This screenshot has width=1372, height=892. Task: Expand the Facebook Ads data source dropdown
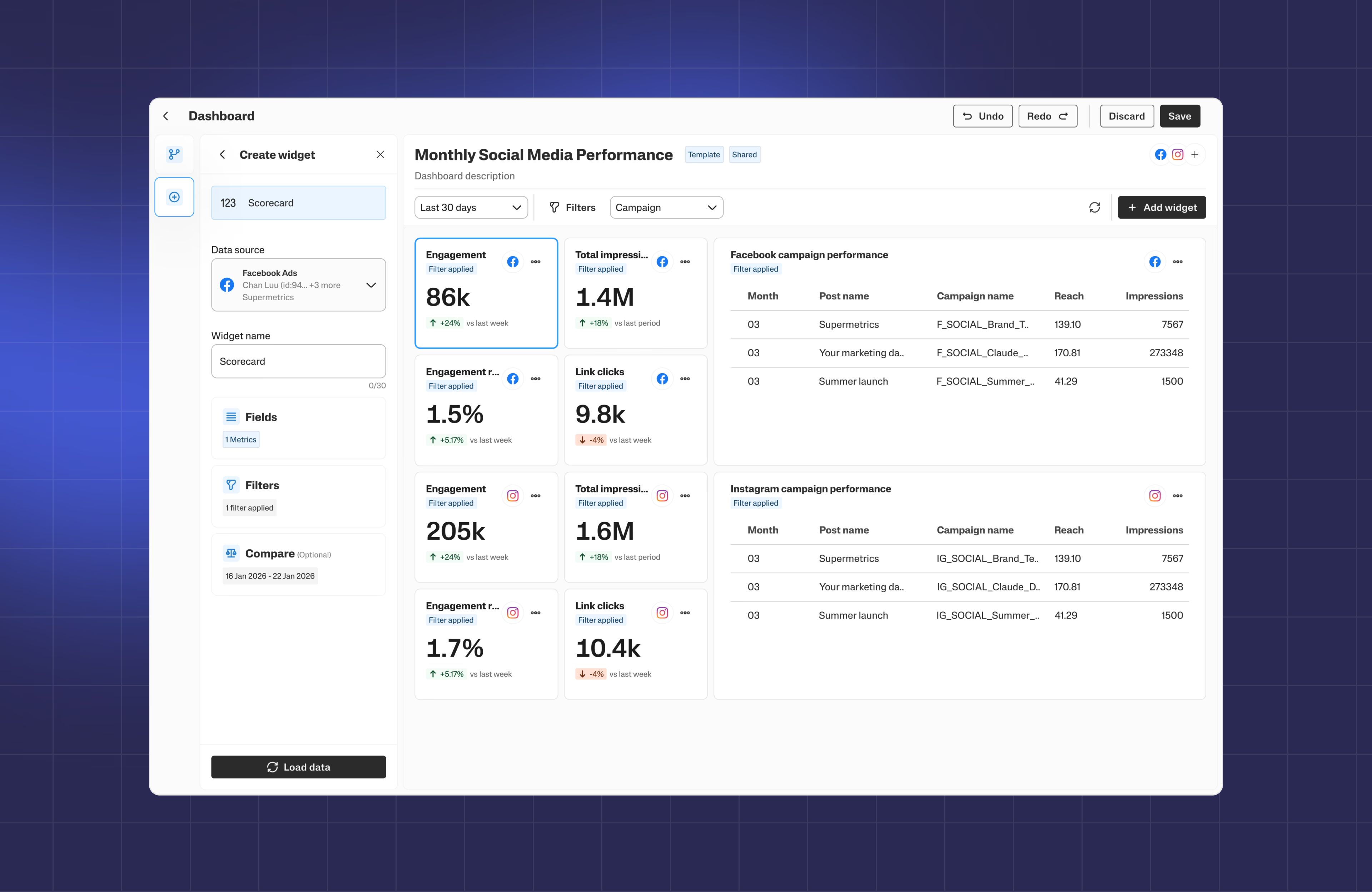pos(299,285)
